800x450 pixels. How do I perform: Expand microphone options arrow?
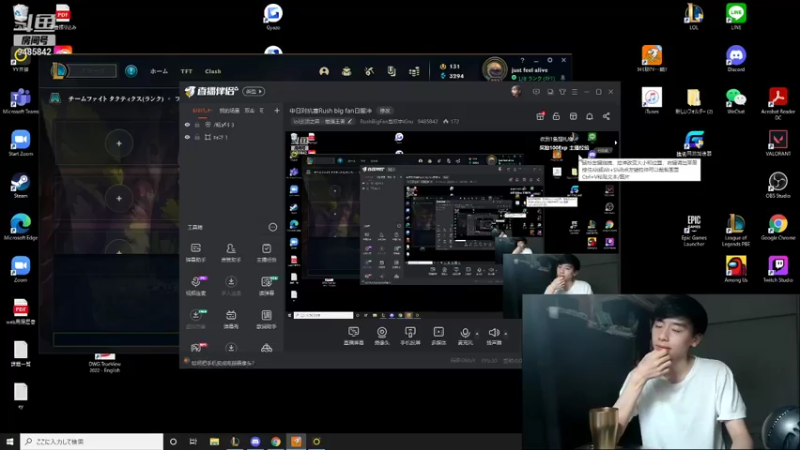point(477,334)
